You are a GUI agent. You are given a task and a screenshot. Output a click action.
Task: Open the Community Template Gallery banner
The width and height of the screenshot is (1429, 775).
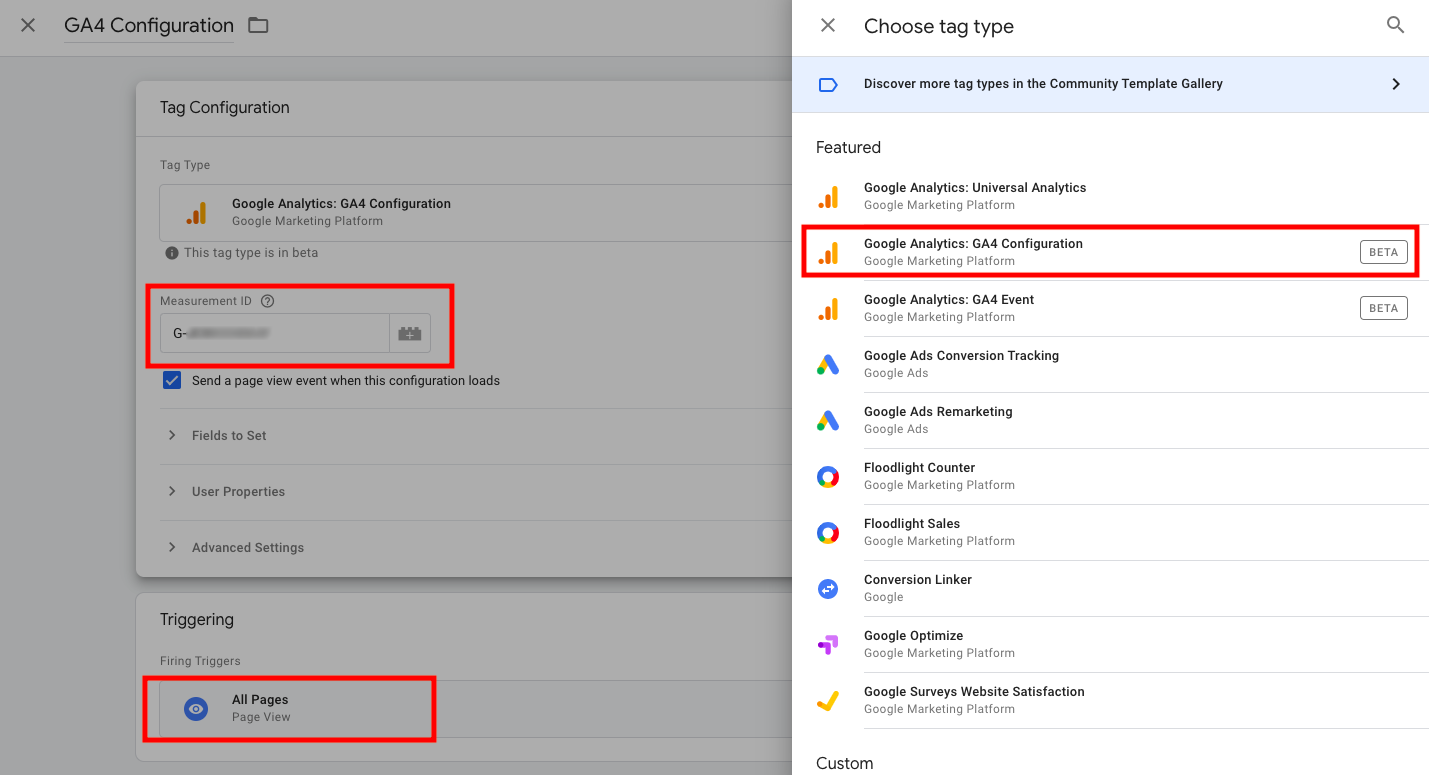click(1110, 84)
